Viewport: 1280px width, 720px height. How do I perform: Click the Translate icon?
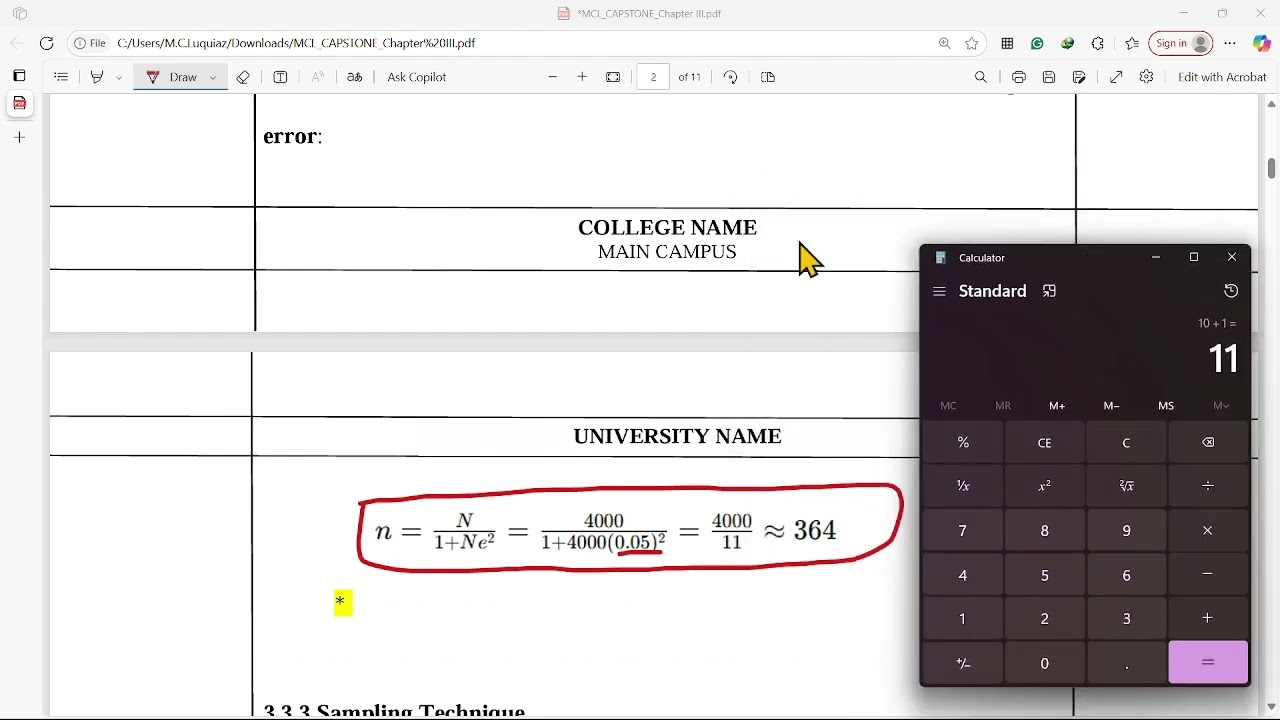(354, 77)
